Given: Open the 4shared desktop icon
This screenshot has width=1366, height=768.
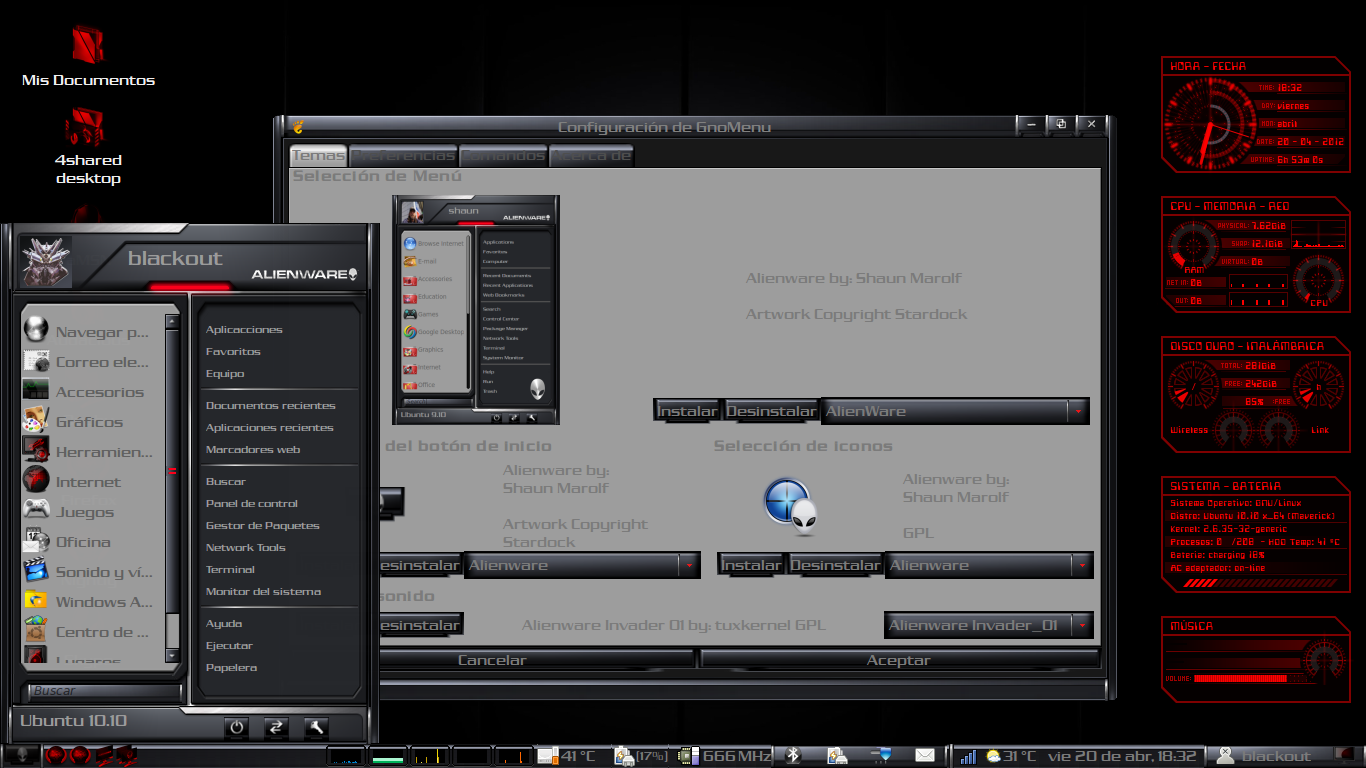Looking at the screenshot, I should click(88, 147).
